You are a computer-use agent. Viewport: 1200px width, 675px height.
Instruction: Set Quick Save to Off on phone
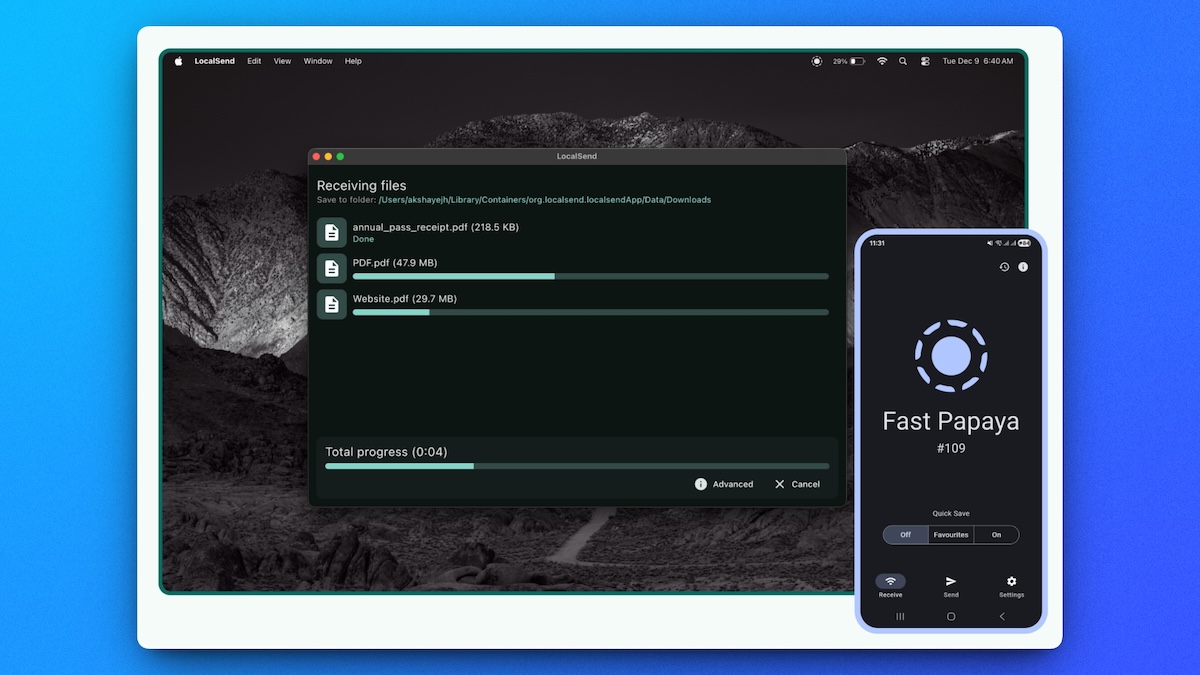tap(906, 535)
